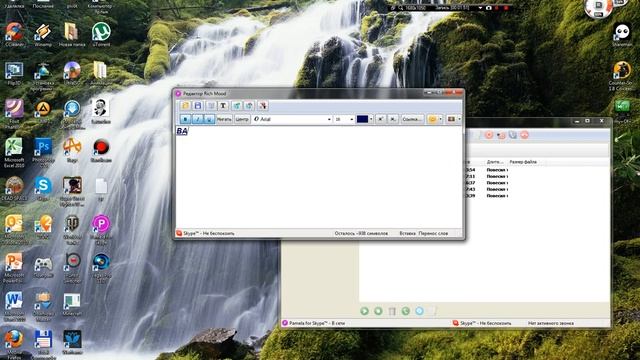640x360 pixels.
Task: Click the phone handset icon in Pamela toolbar
Action: click(x=513, y=135)
